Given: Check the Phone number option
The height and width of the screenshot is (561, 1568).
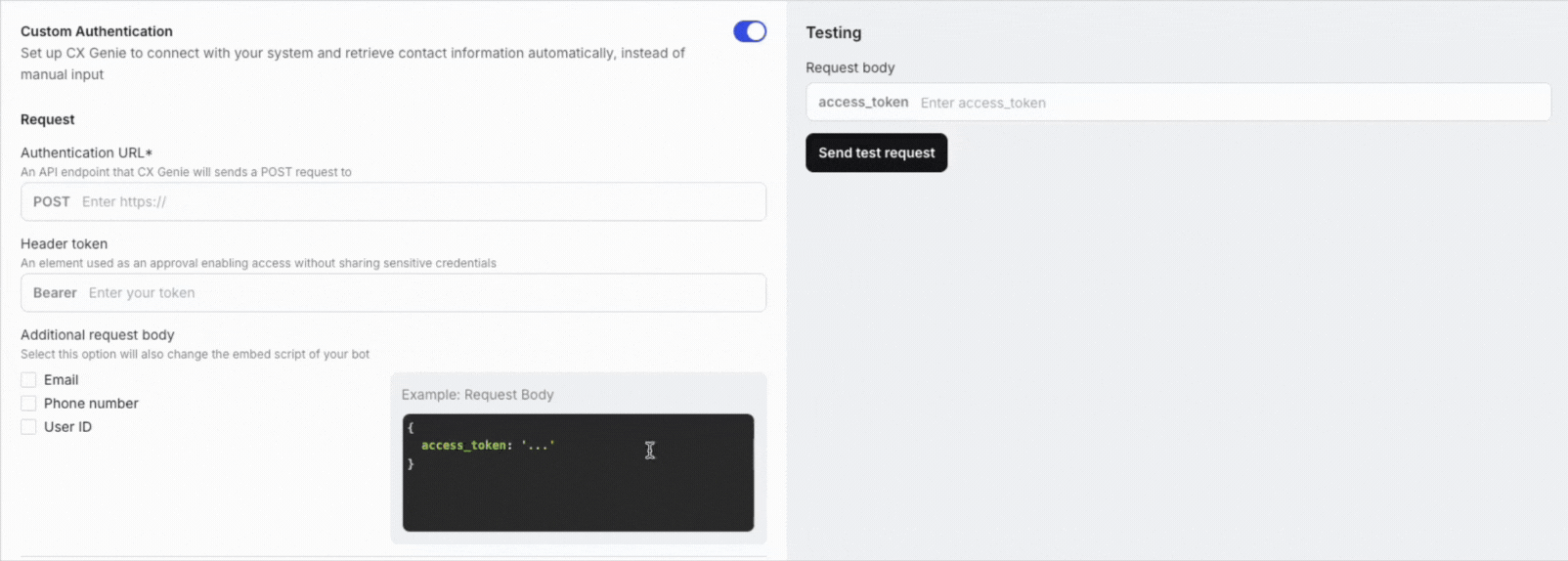Looking at the screenshot, I should 28,404.
